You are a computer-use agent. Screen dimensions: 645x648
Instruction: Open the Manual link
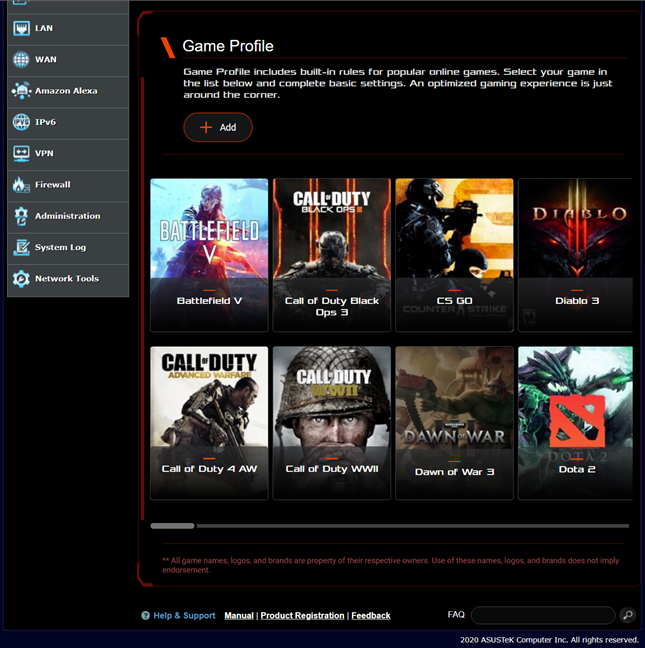click(x=239, y=616)
